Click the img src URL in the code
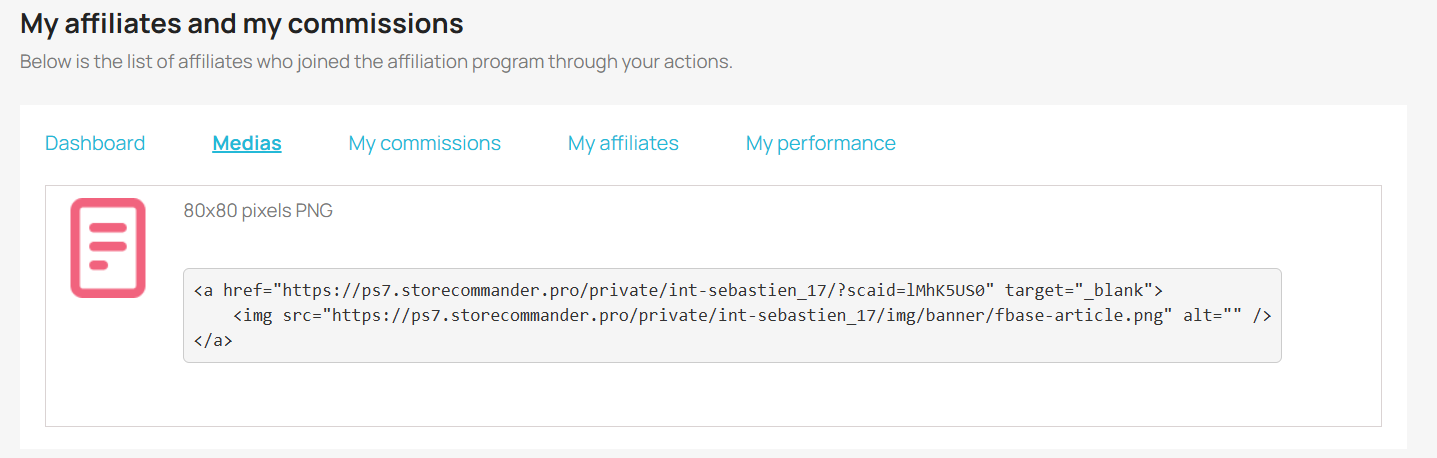Screen dimensions: 1437x458 click(x=751, y=315)
